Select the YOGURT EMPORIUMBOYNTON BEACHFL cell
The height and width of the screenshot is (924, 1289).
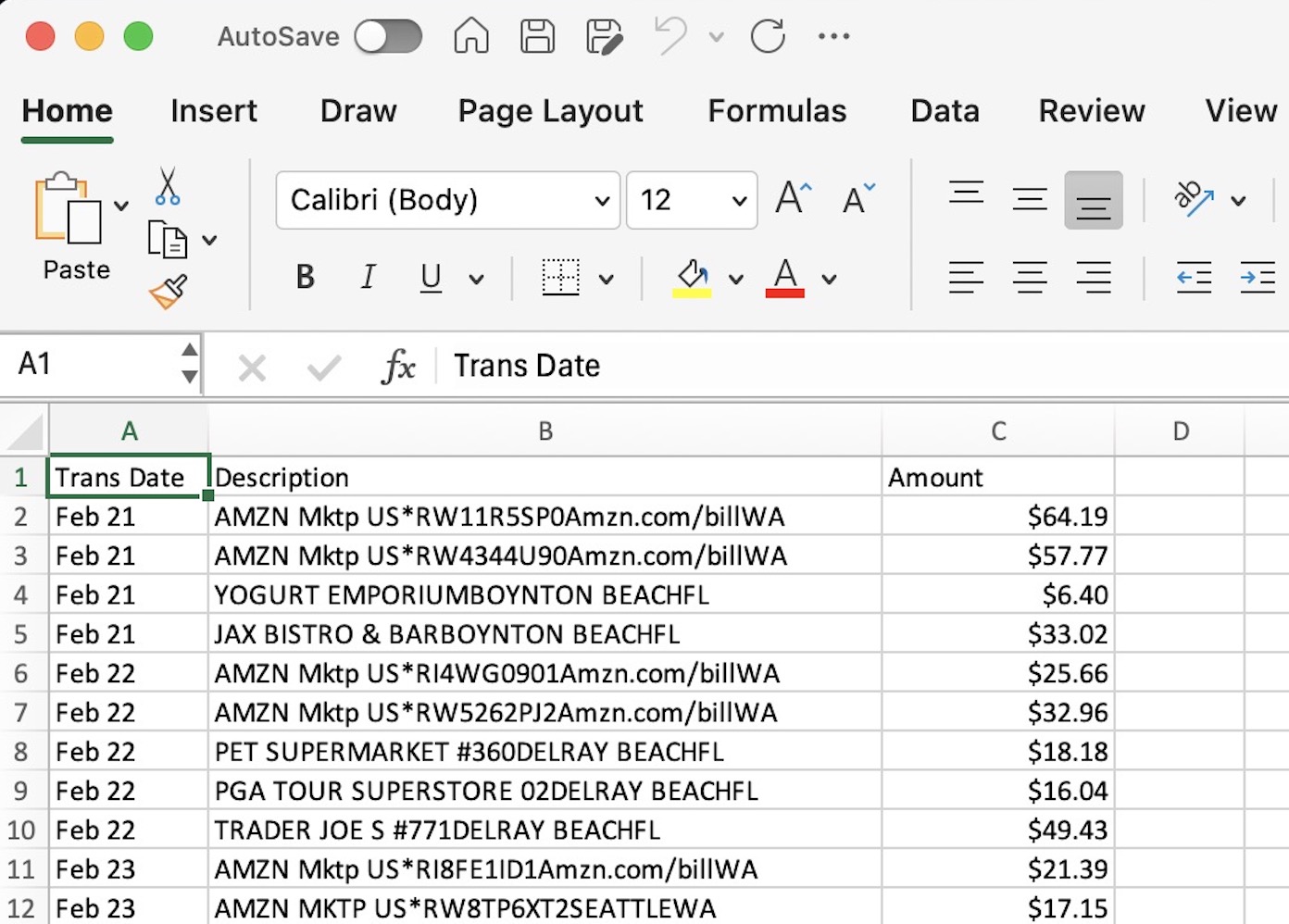tap(545, 595)
